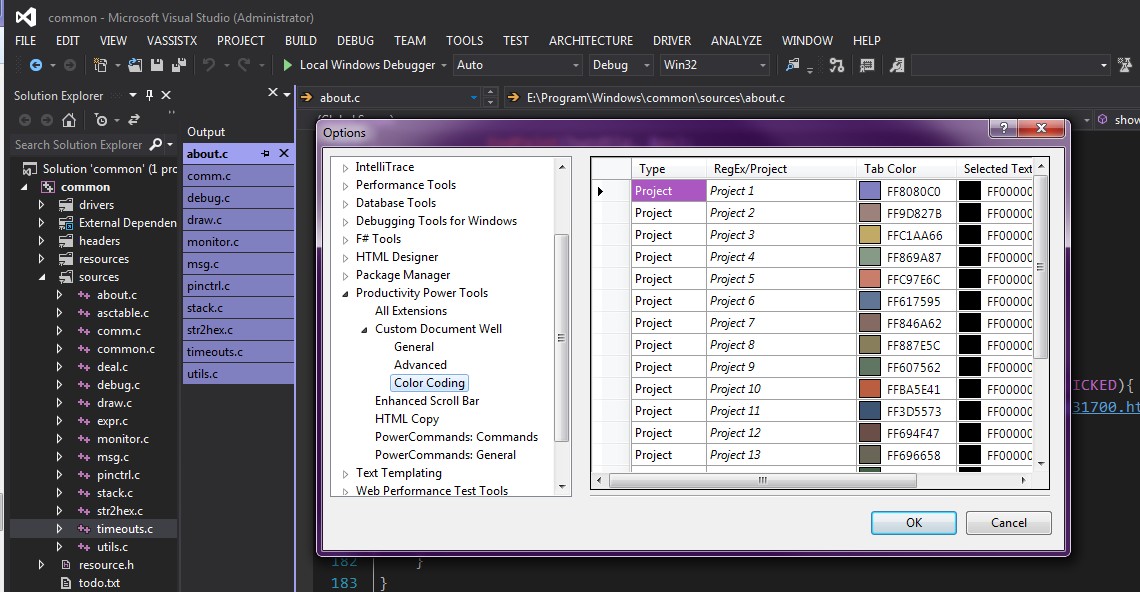Click the Find in Files toolbar icon
This screenshot has height=592, width=1140.
[792, 65]
